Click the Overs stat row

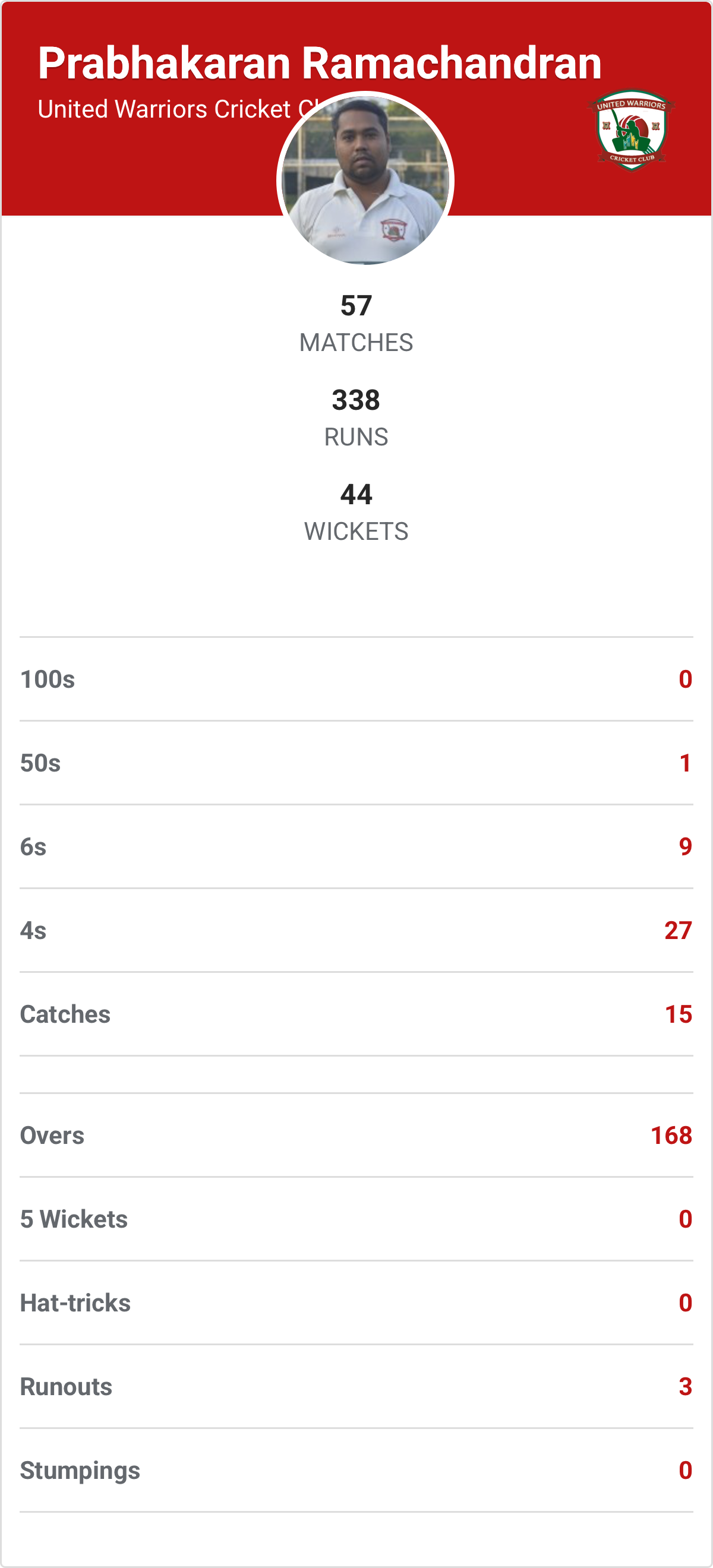click(x=356, y=1136)
